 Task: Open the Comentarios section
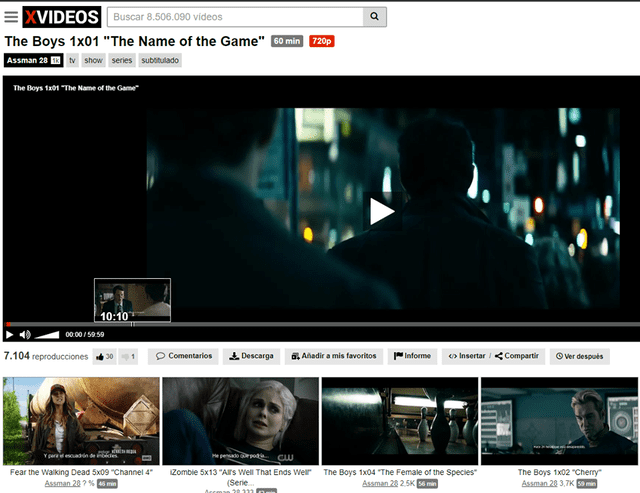point(184,356)
